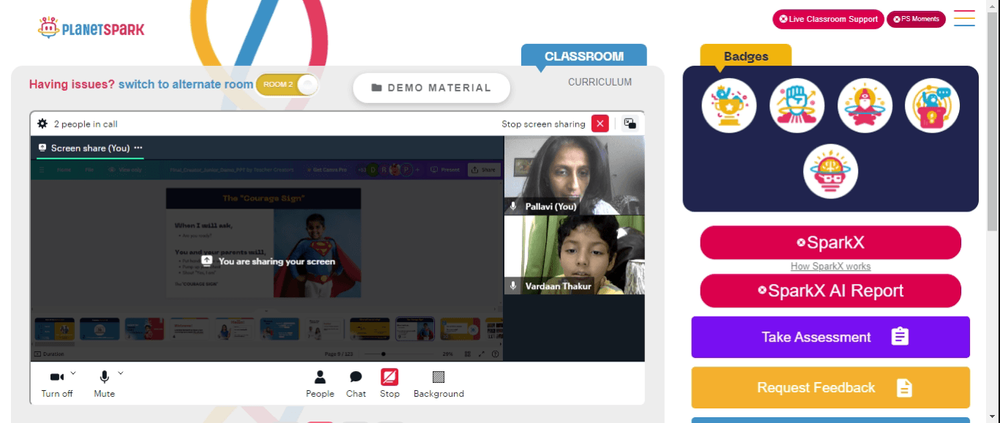Click the PlanetSpark logo

click(x=91, y=28)
